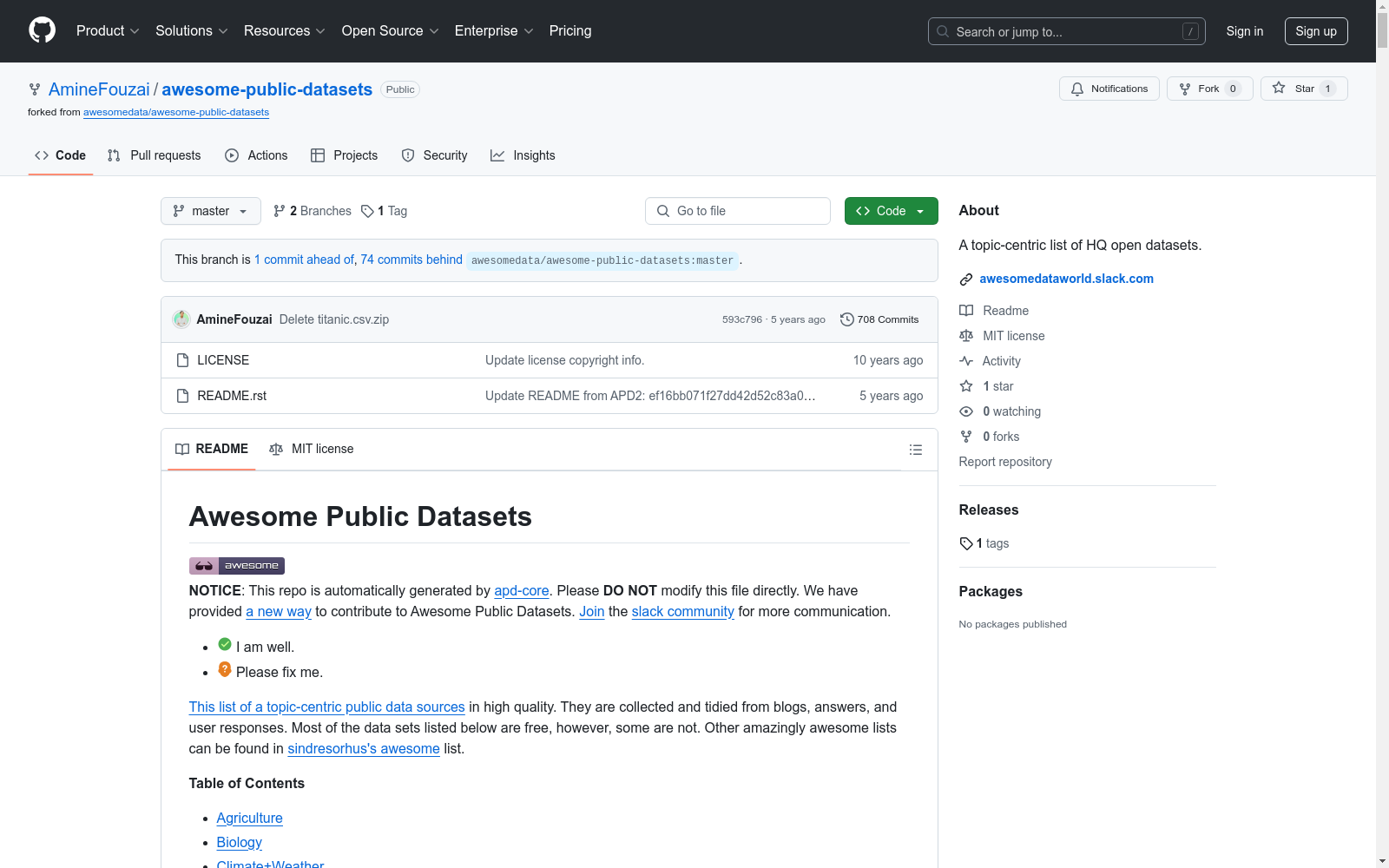
Task: Open the Pull requests tab
Action: pos(154,155)
